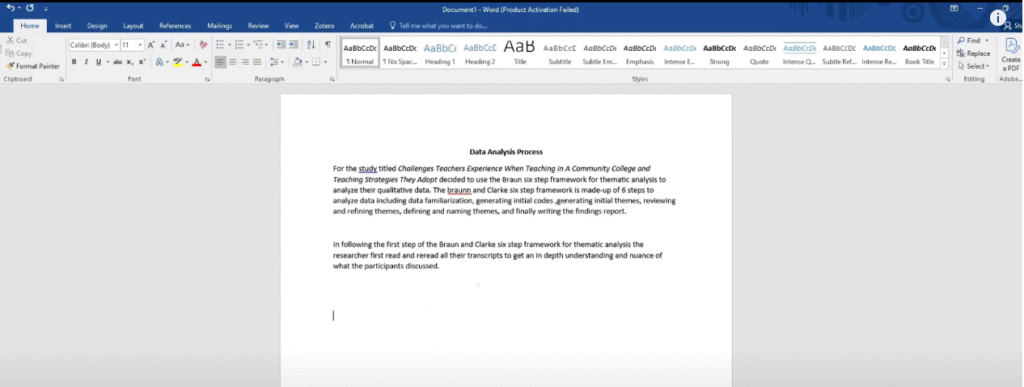The height and width of the screenshot is (387, 1024).
Task: Open the Select dropdown in Editing
Action: [973, 66]
